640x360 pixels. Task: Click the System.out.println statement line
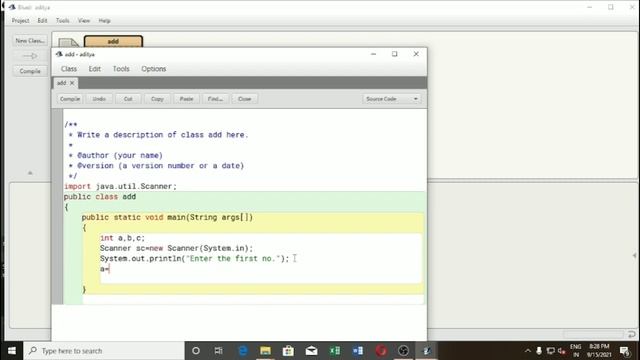[194, 258]
